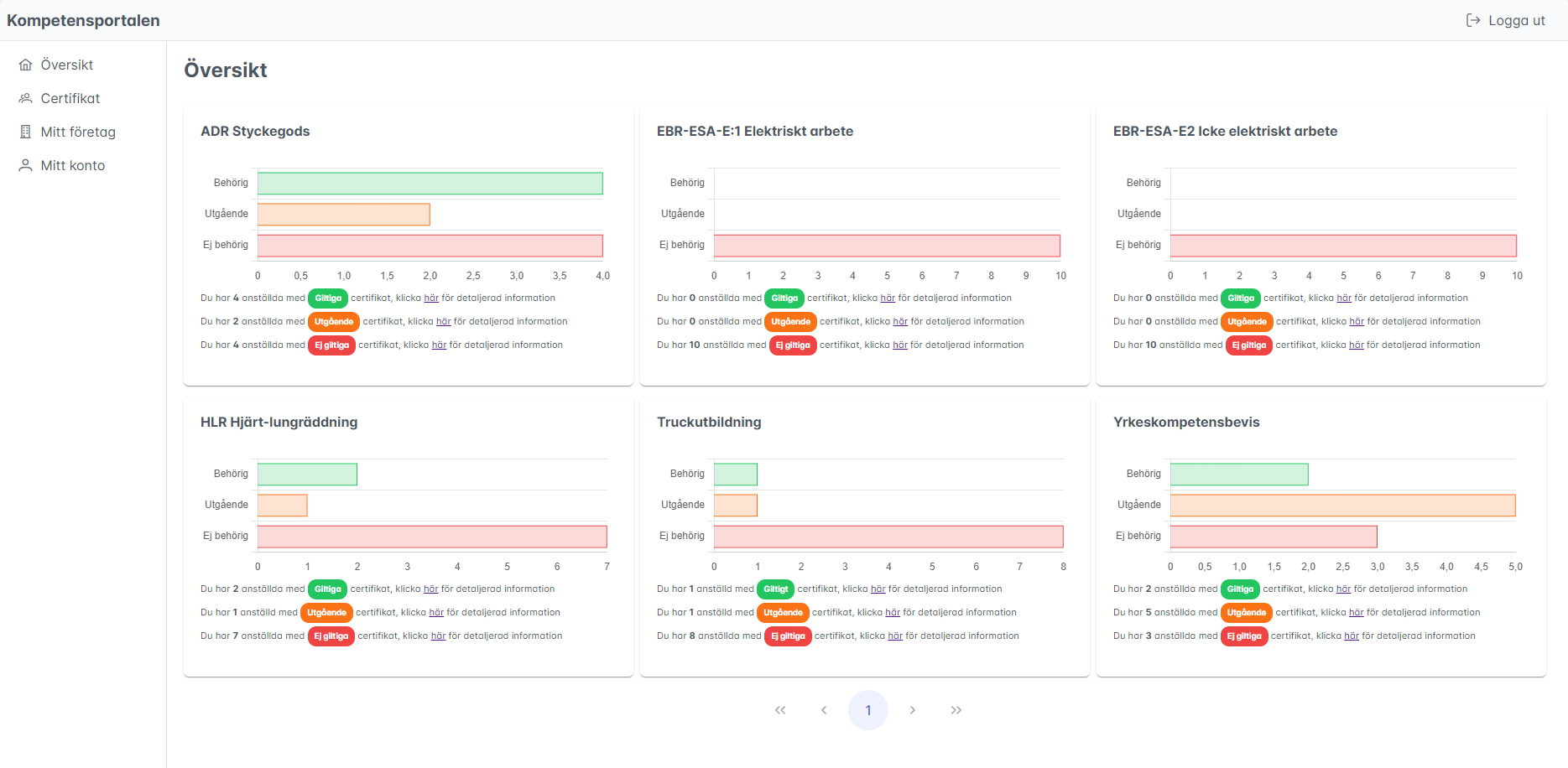Open Yrkeskompetensbevis Giltiga 'här' link
1568x768 pixels.
click(x=1344, y=589)
